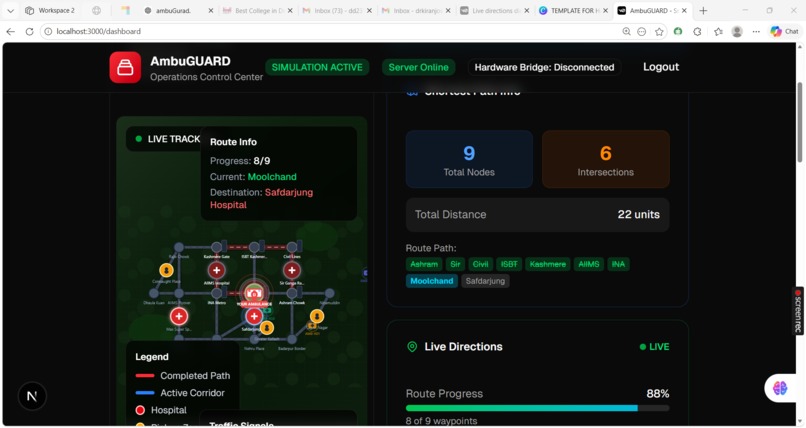Screen dimensions: 806x428
Task: Click yellow pickup marker below Nizamuddin
Action: [x=317, y=316]
